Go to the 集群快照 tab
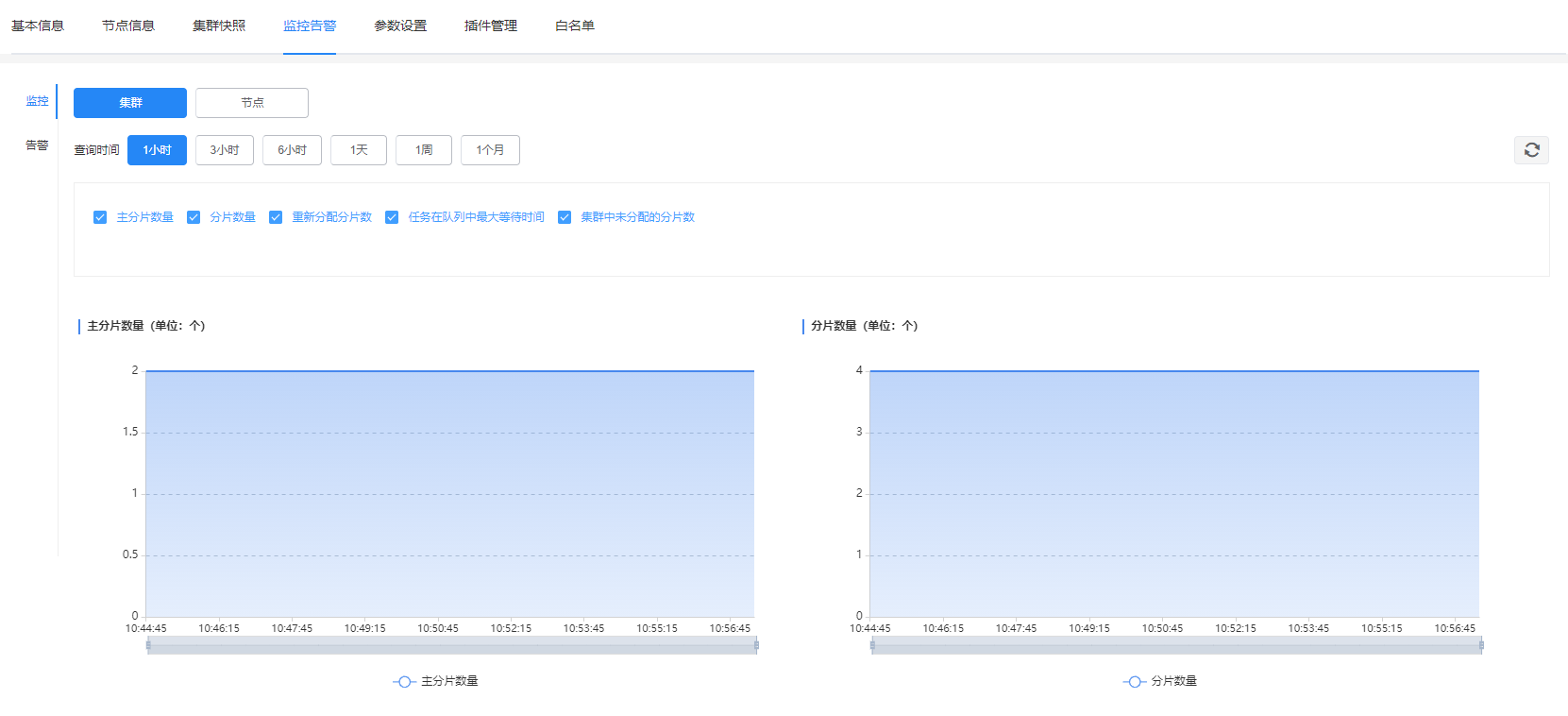This screenshot has width=1568, height=716. point(219,26)
